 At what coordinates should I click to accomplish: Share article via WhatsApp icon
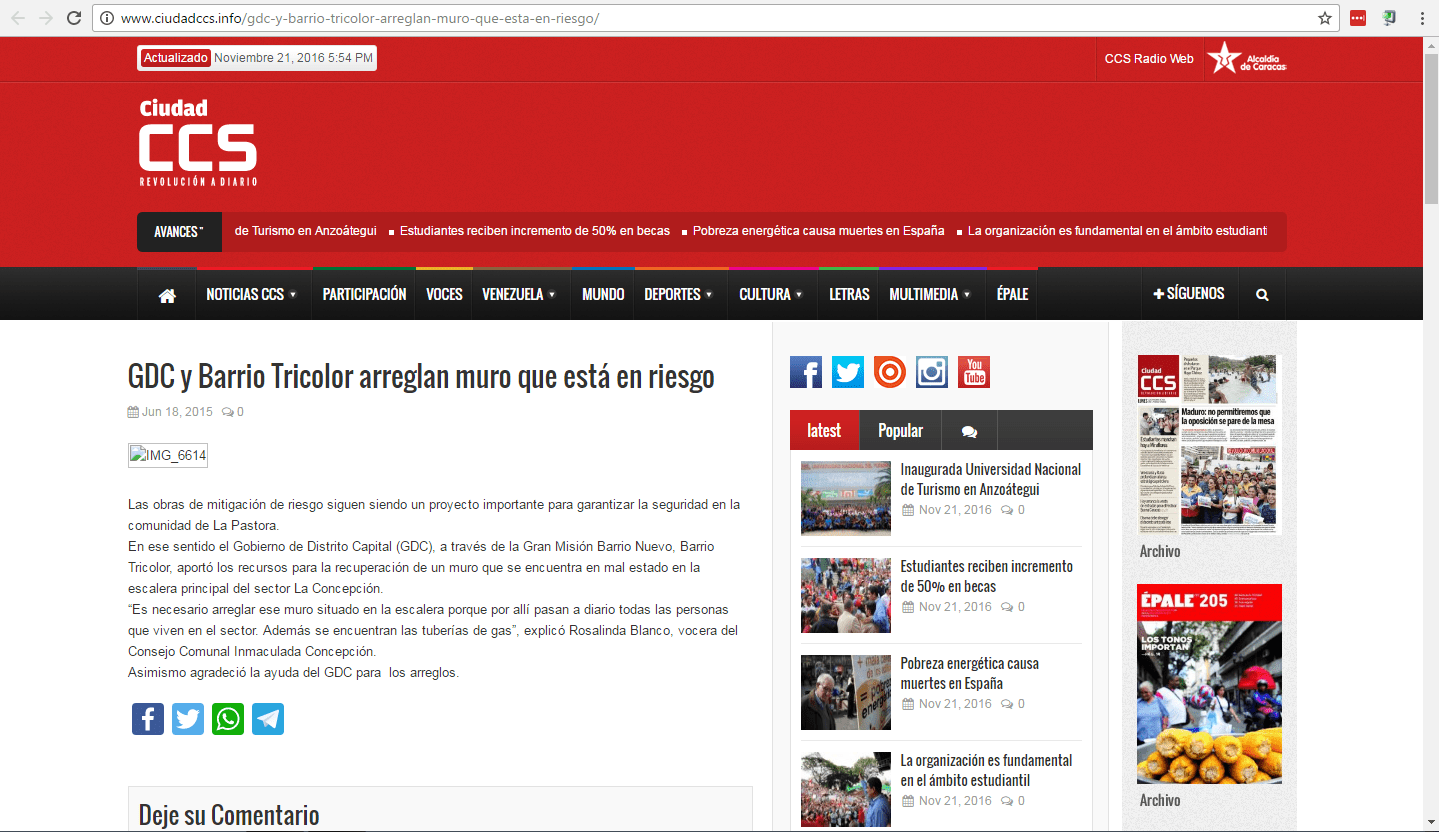[x=228, y=719]
